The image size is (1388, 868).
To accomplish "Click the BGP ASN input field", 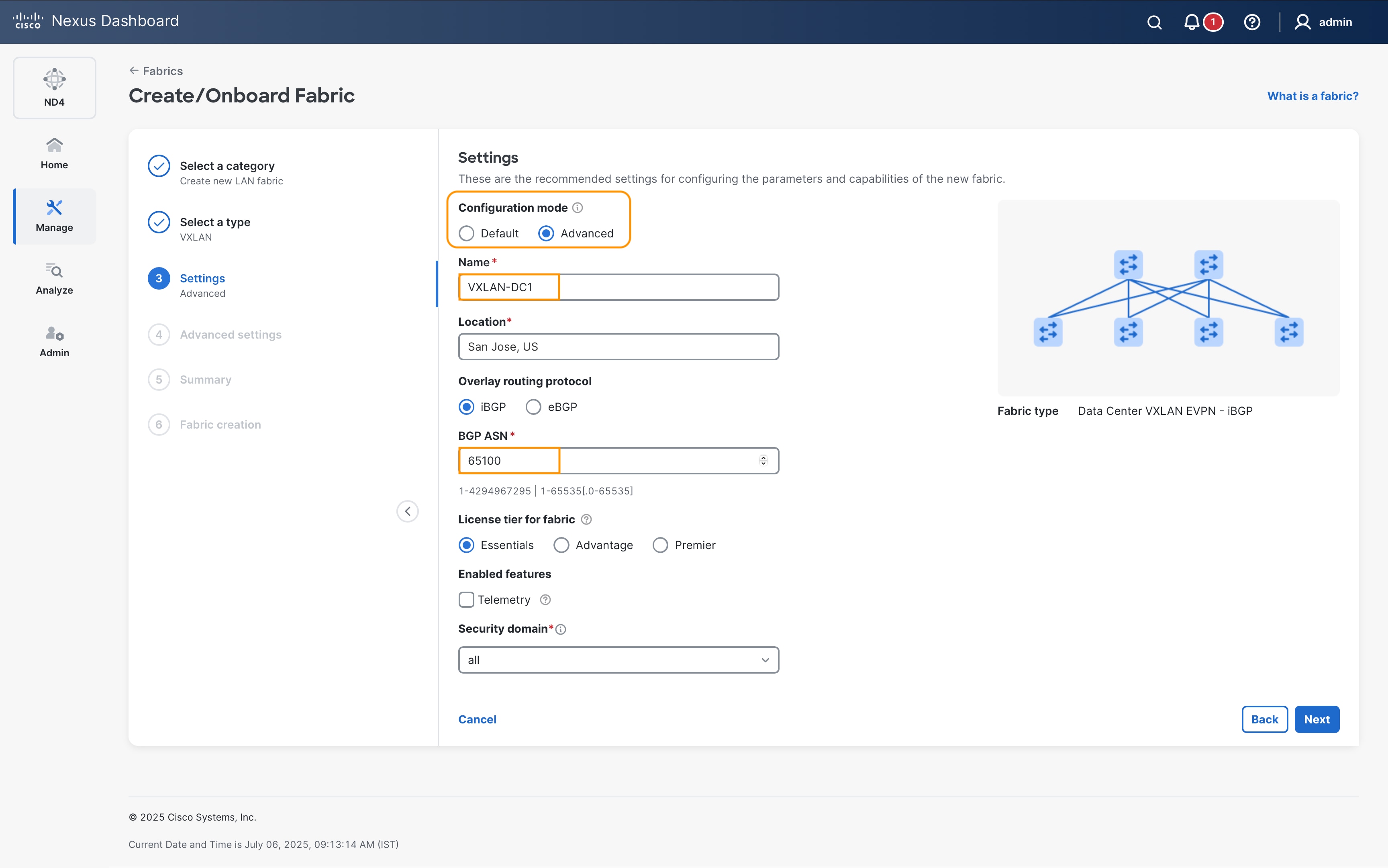I will pos(618,460).
